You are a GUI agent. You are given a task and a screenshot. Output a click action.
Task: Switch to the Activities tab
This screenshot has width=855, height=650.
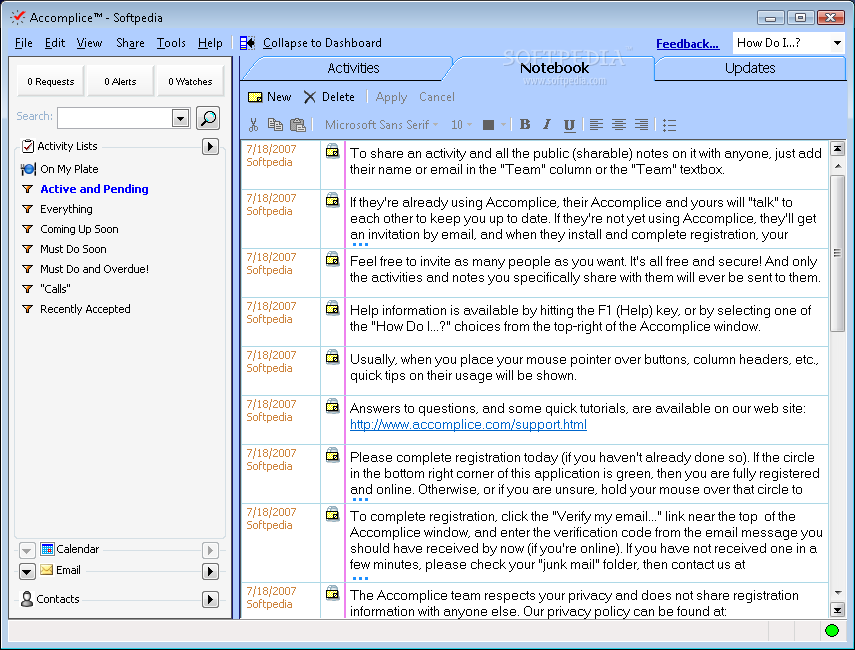353,68
